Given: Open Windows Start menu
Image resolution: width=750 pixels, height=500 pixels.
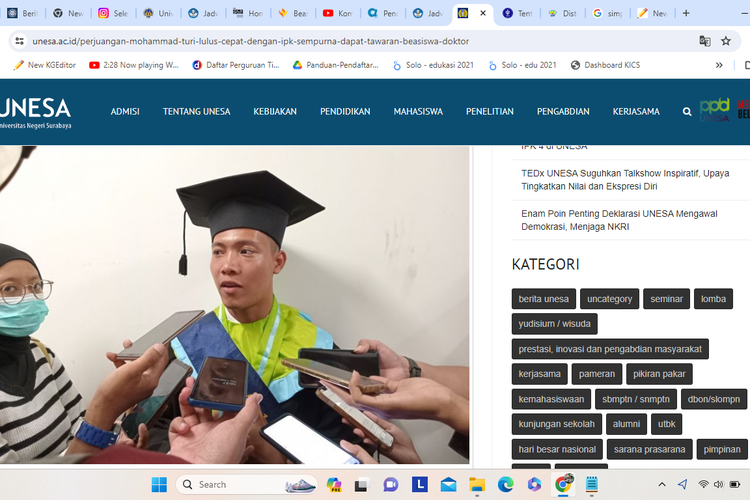Looking at the screenshot, I should point(159,485).
